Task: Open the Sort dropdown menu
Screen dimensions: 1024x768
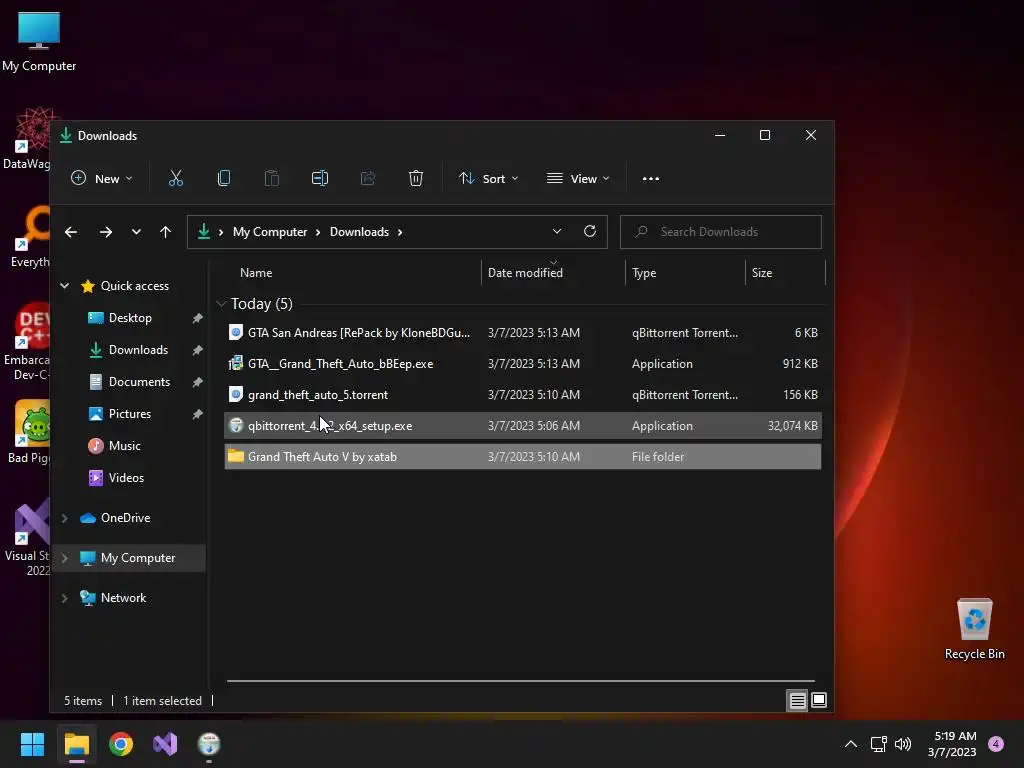Action: 488,178
